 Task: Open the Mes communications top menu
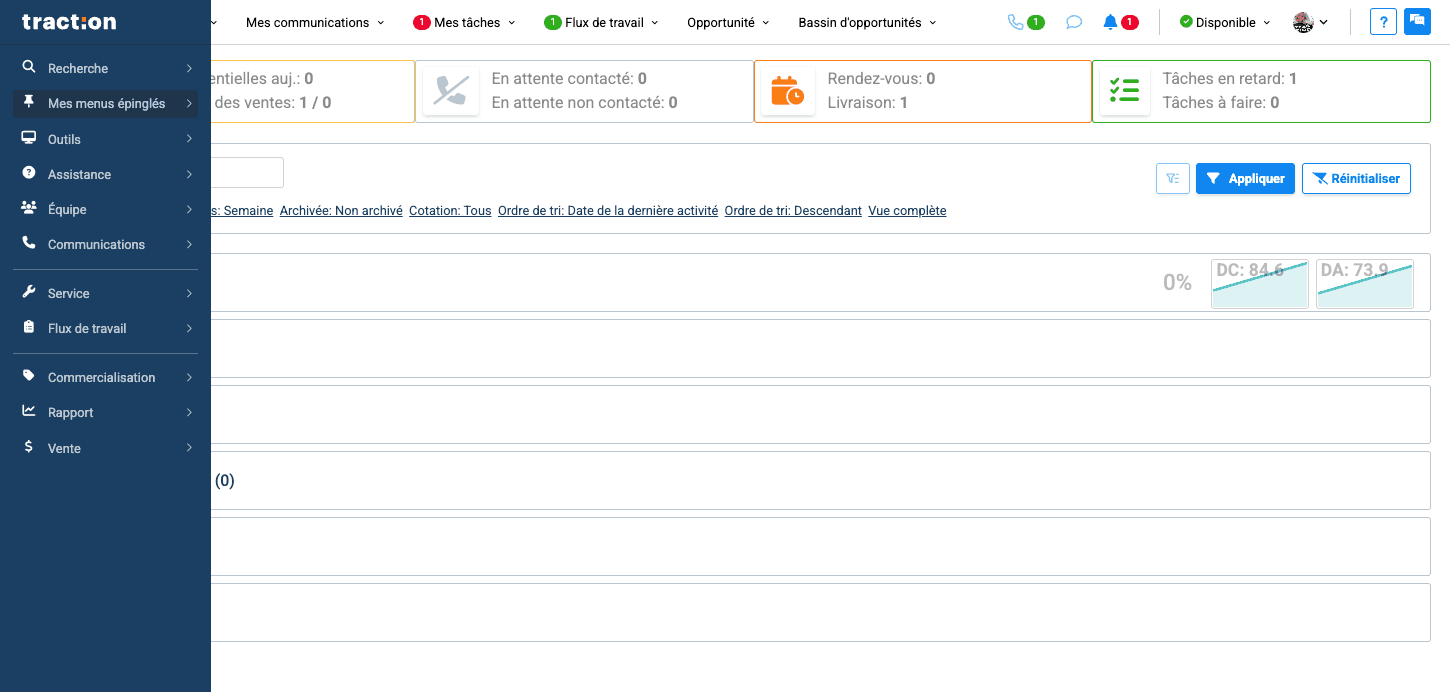coord(315,22)
